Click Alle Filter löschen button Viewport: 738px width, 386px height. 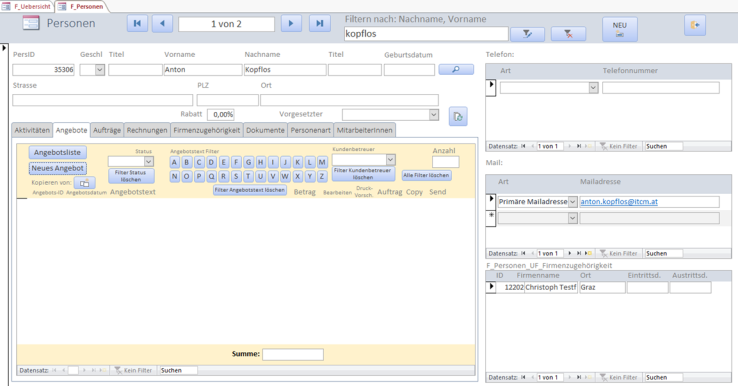coord(426,175)
